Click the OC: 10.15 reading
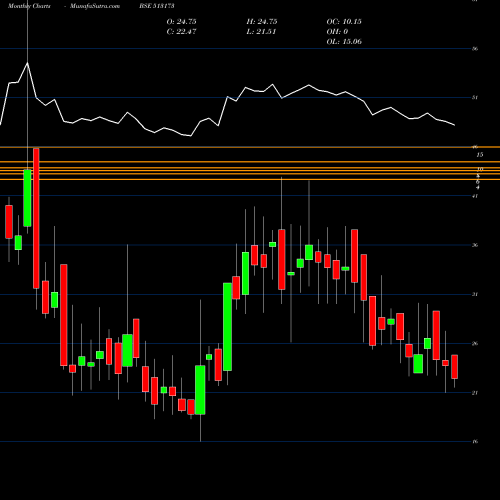Screen dimensions: 500x500 344,22
